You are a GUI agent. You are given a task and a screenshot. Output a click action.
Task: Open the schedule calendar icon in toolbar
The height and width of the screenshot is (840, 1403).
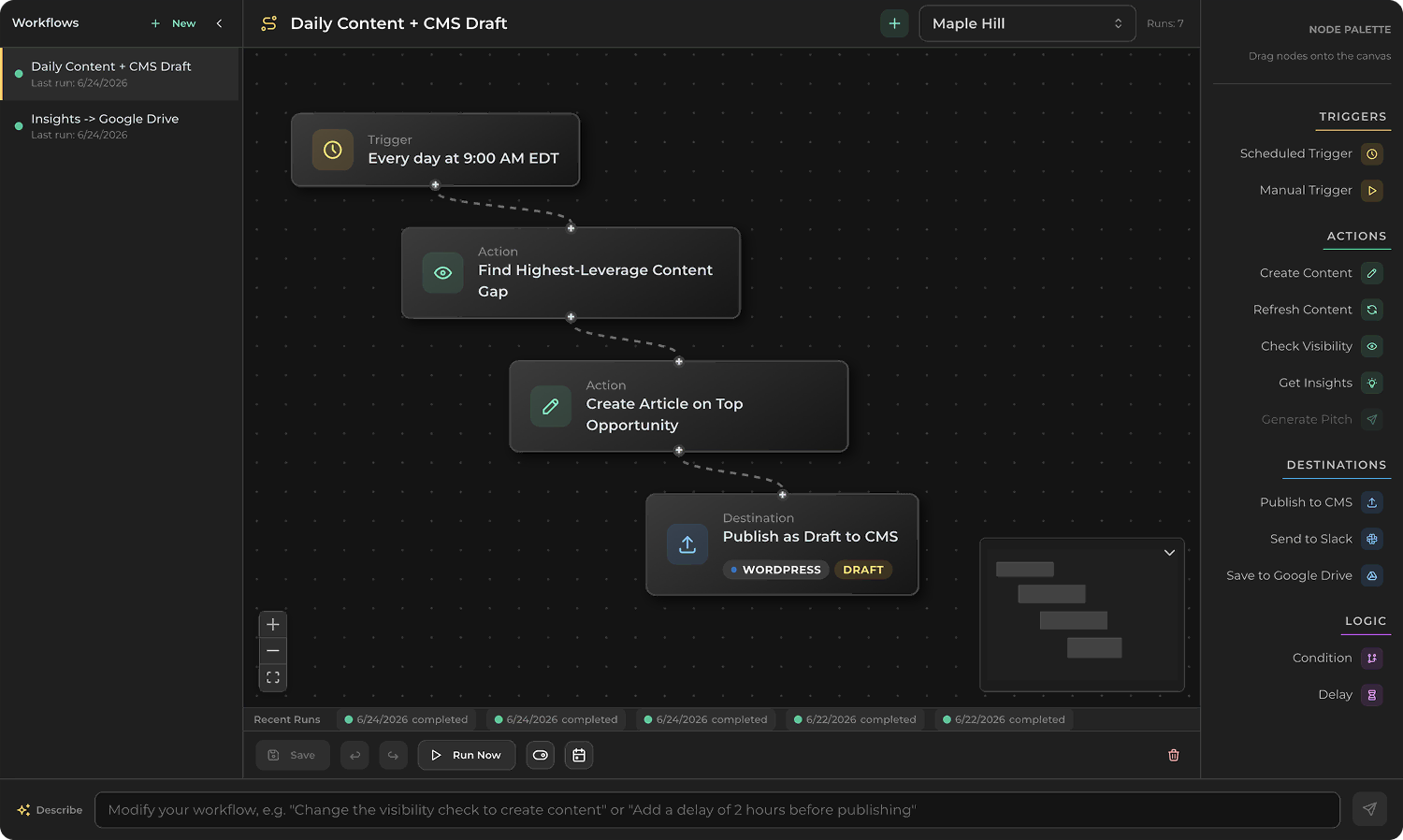pyautogui.click(x=579, y=755)
